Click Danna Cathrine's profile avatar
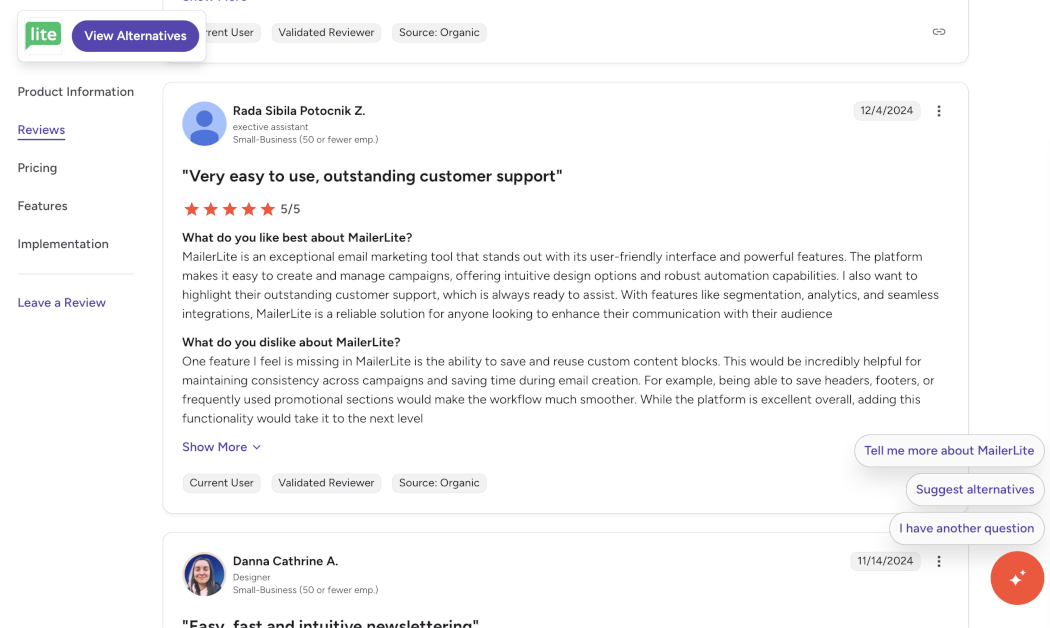This screenshot has height=628, width=1050. [204, 573]
